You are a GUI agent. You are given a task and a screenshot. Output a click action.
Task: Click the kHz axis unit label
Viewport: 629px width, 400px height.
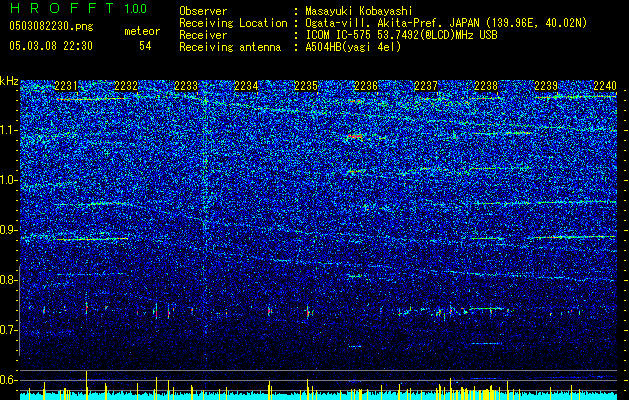coord(9,81)
